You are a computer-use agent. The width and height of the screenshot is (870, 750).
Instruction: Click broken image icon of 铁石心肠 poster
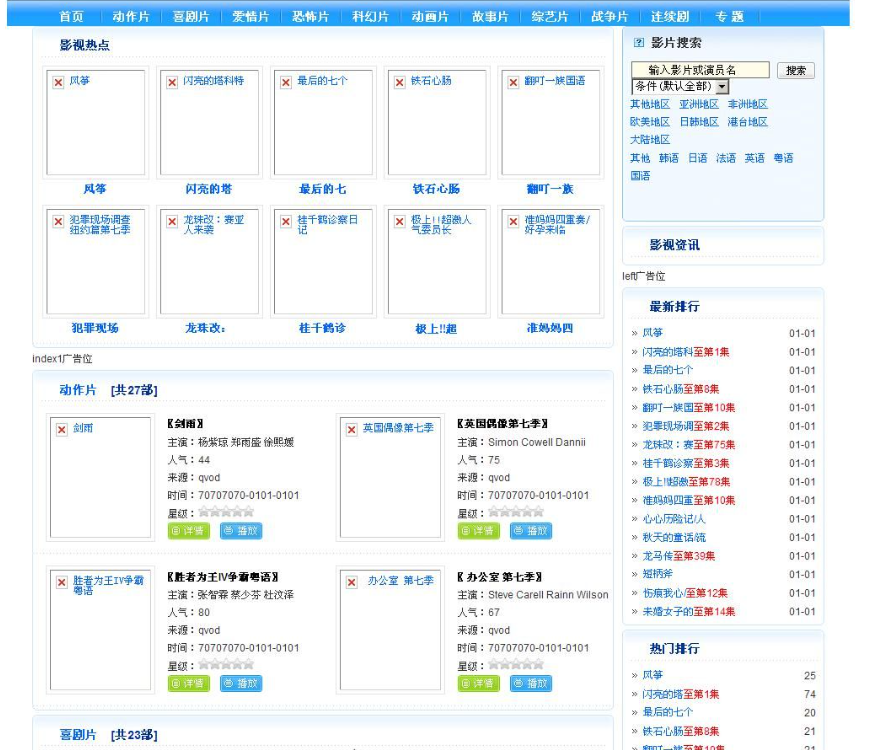(x=399, y=82)
